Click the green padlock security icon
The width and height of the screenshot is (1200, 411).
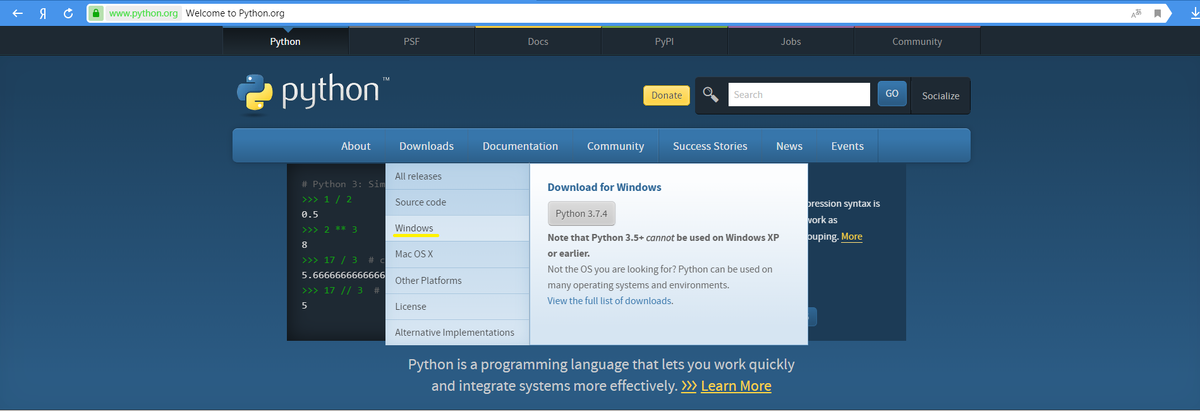(96, 14)
